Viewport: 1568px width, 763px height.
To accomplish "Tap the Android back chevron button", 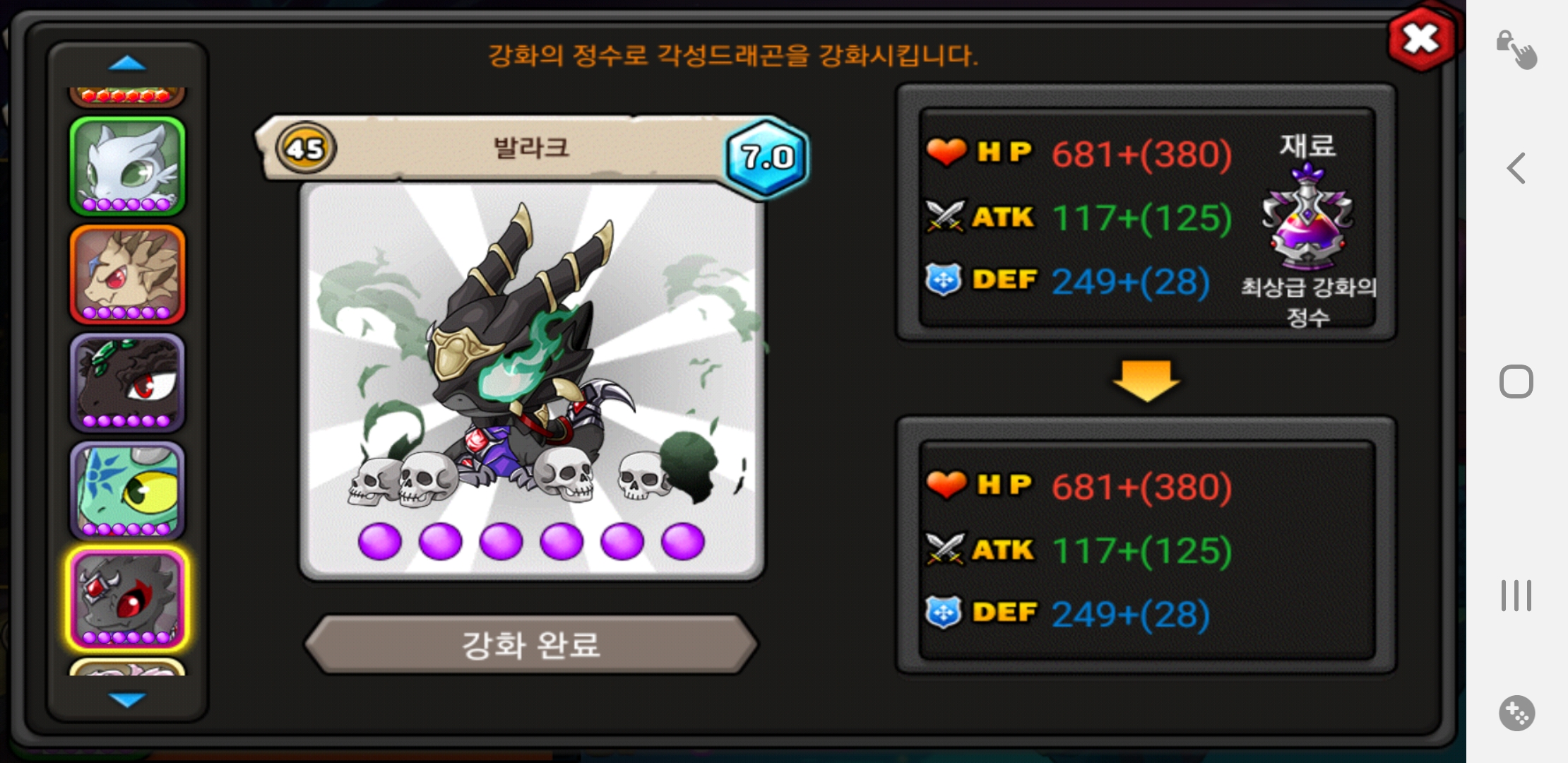I will [x=1516, y=168].
